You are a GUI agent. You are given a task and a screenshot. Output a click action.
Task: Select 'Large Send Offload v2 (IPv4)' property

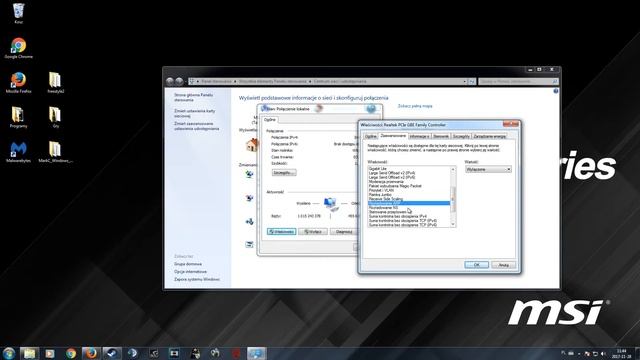tap(392, 173)
